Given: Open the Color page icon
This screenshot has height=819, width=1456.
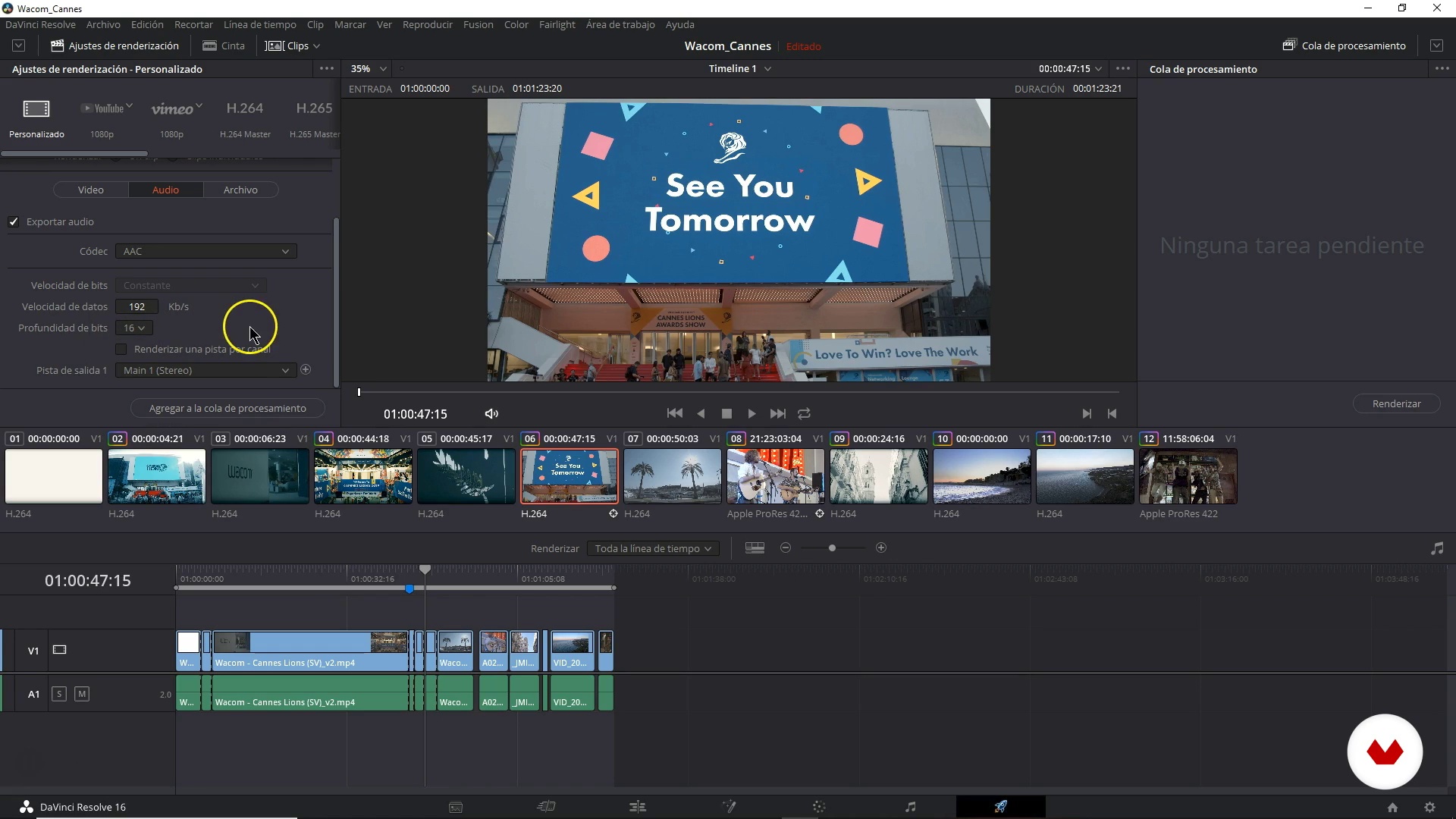Looking at the screenshot, I should coord(819,807).
